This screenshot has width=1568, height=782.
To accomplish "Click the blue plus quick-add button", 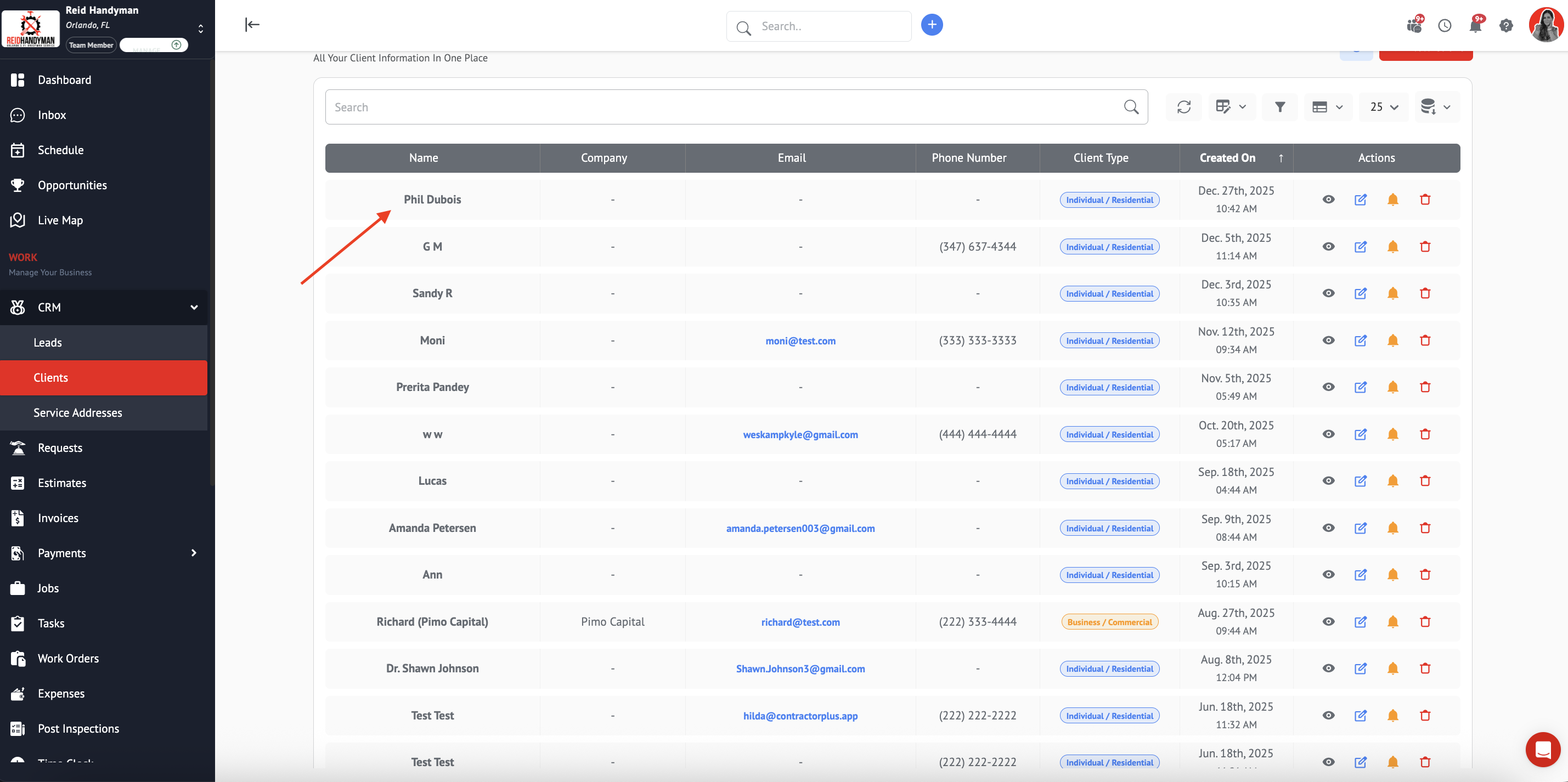I will click(x=931, y=25).
